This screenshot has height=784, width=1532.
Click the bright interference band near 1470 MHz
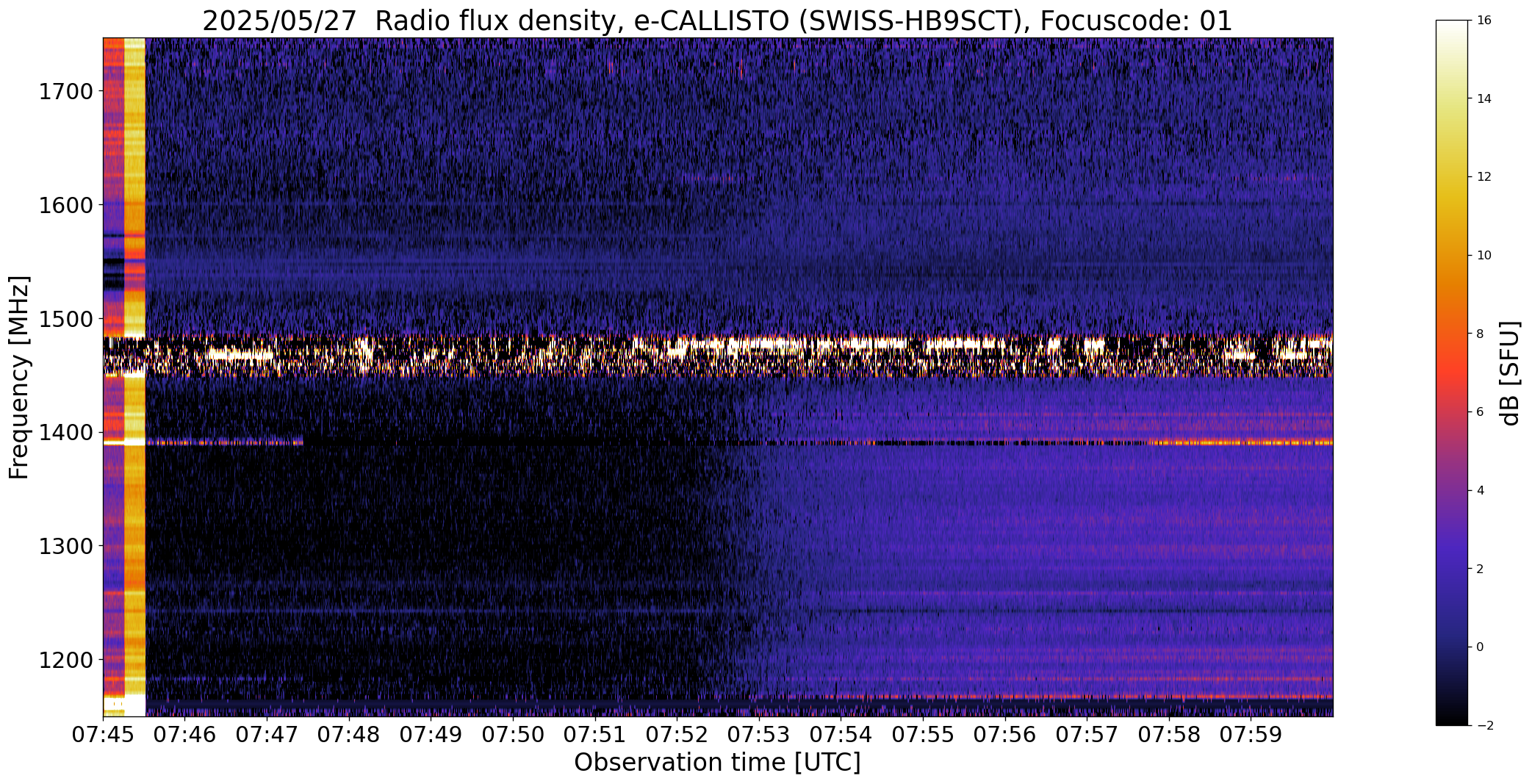pyautogui.click(x=718, y=356)
